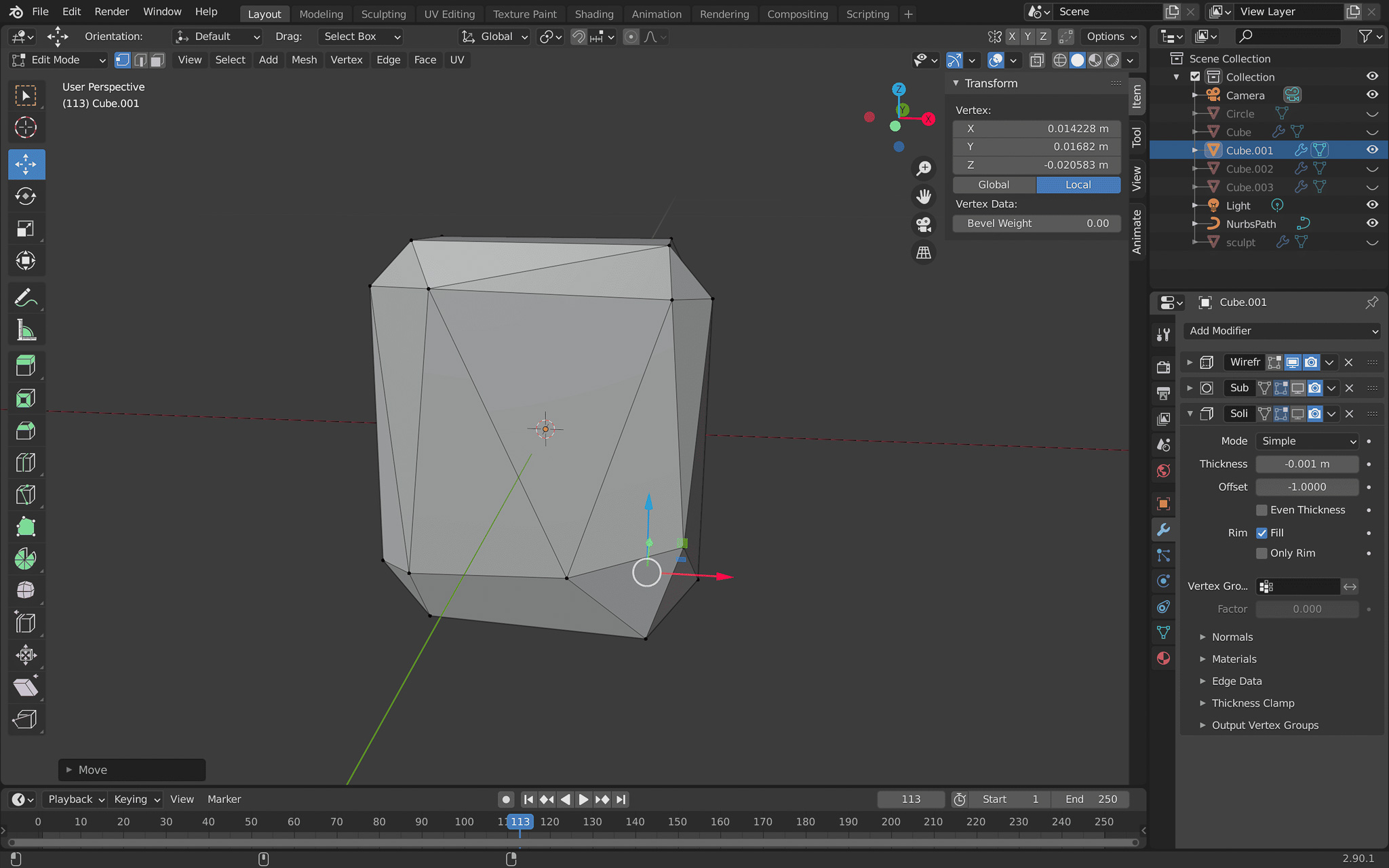This screenshot has height=868, width=1389.
Task: Select the Knife tool
Action: (26, 495)
